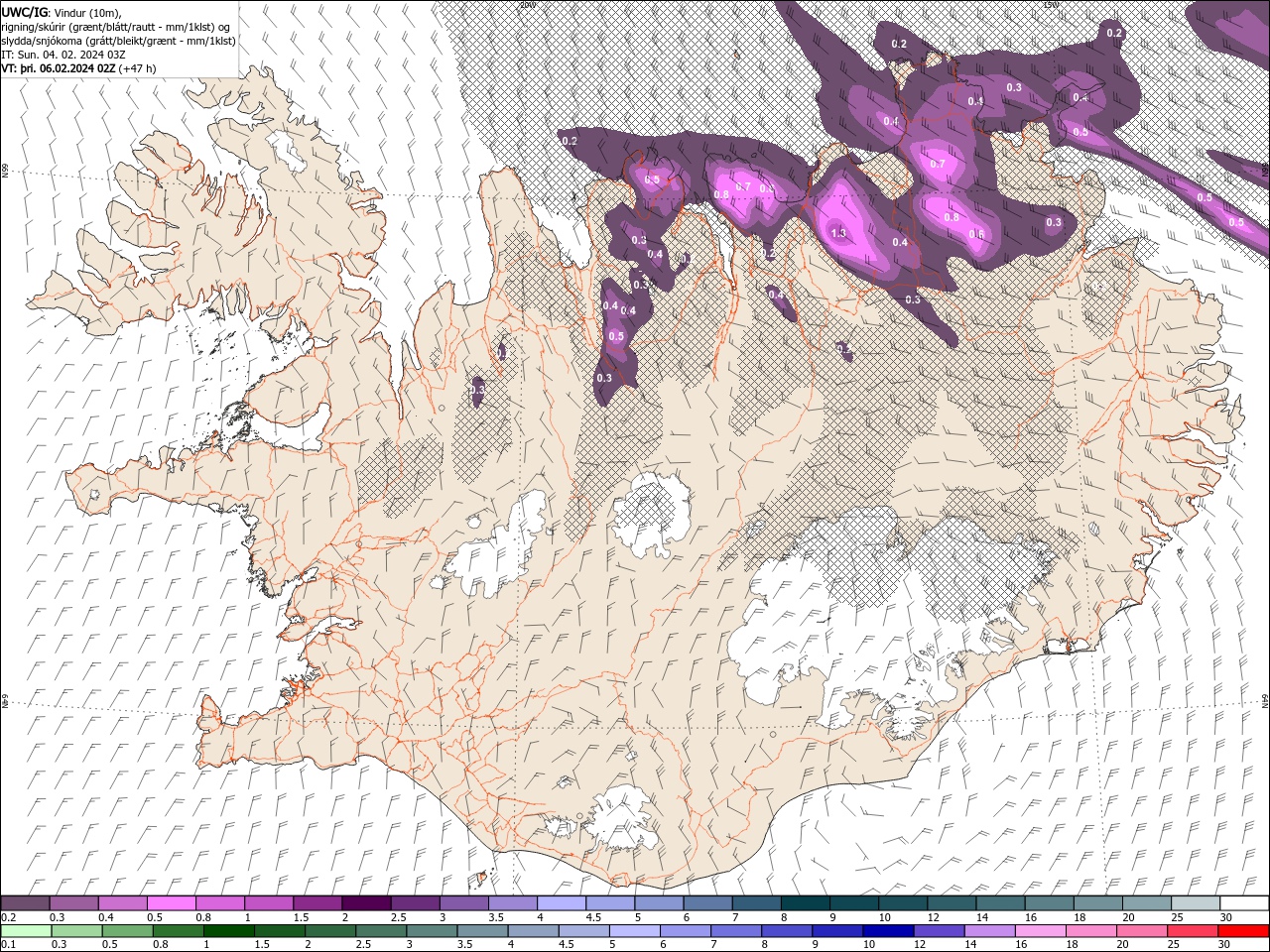Click the 0.6 precipitation value on the map
The width and height of the screenshot is (1270, 952).
[x=976, y=234]
